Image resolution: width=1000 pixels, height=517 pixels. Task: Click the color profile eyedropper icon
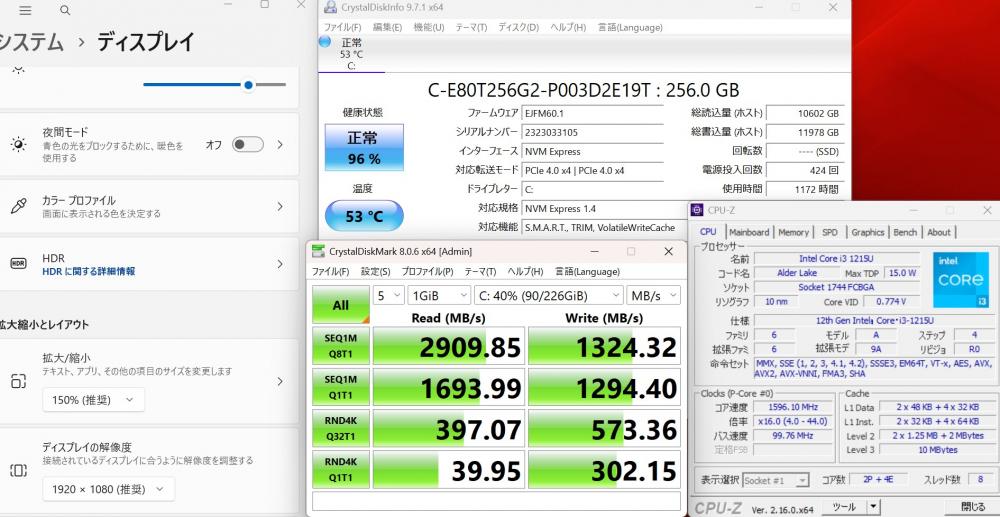[18, 207]
